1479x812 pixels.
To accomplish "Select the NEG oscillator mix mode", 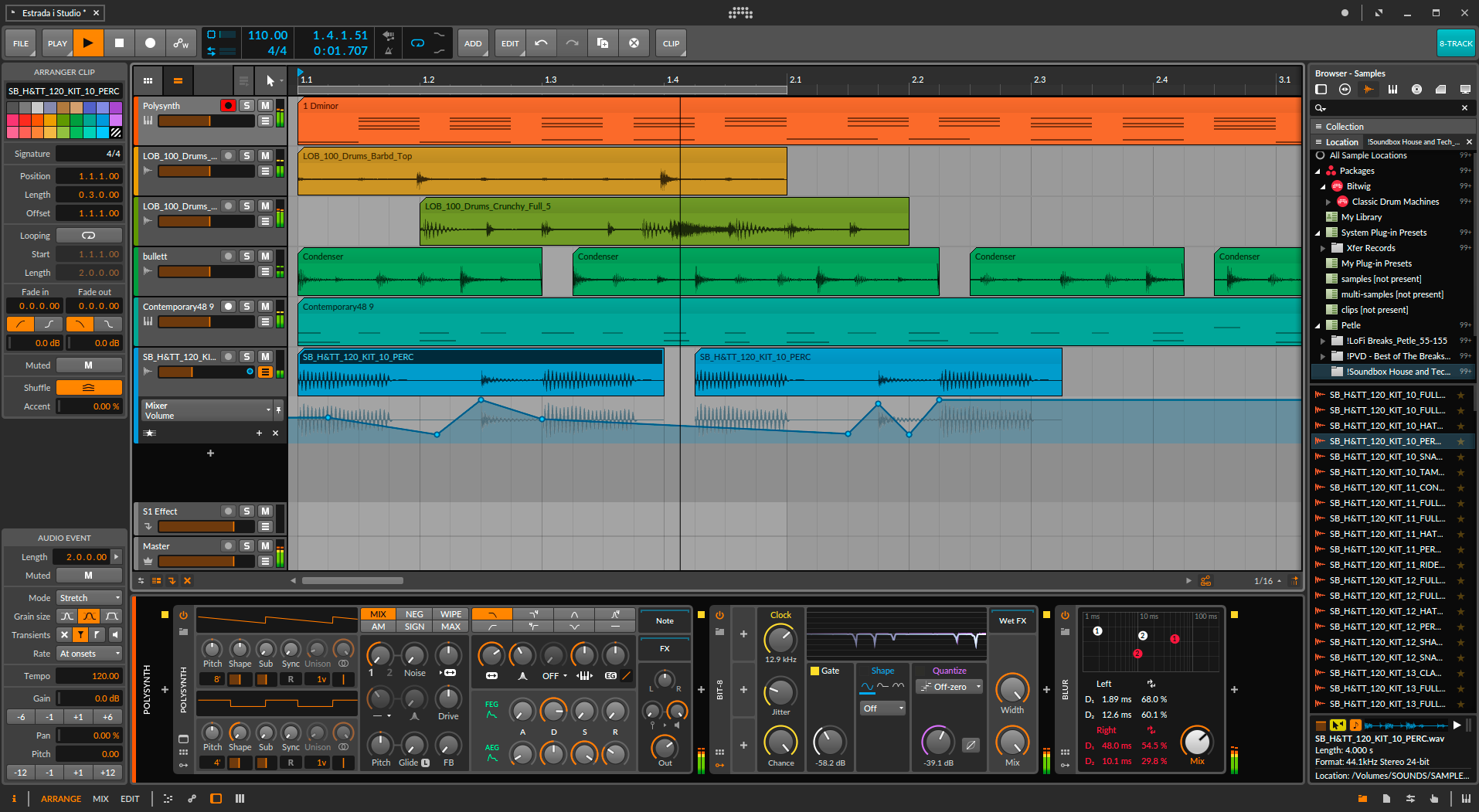I will 414,614.
